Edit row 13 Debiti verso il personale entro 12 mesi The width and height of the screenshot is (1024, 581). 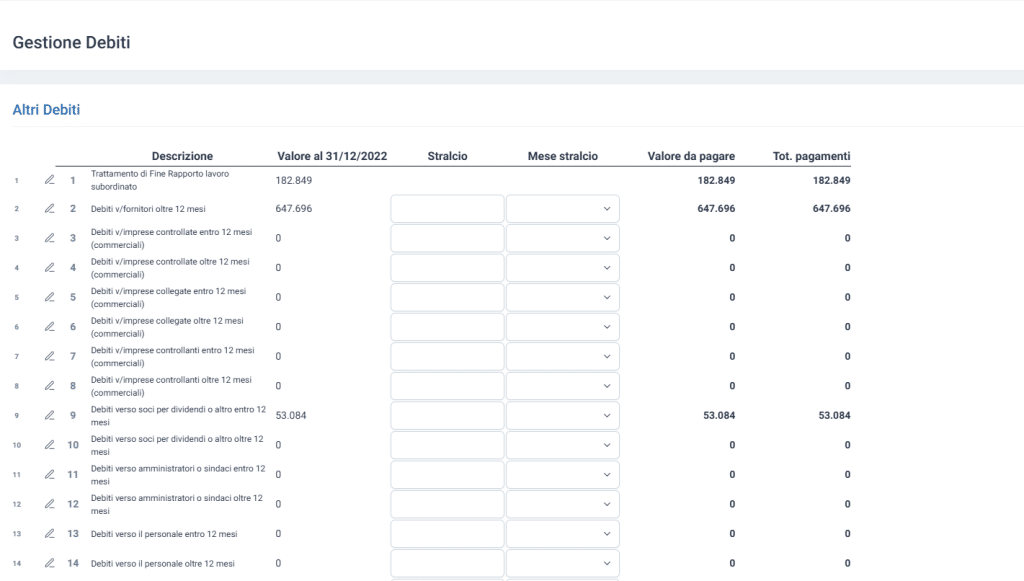[50, 533]
